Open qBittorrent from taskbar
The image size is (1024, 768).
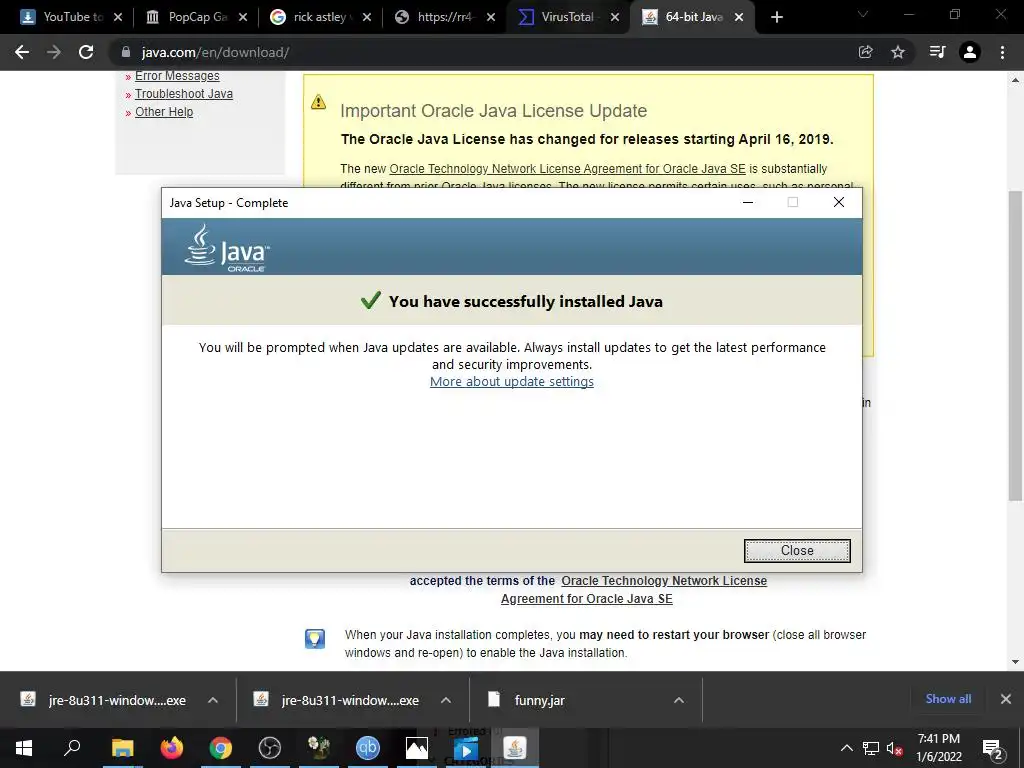point(368,748)
